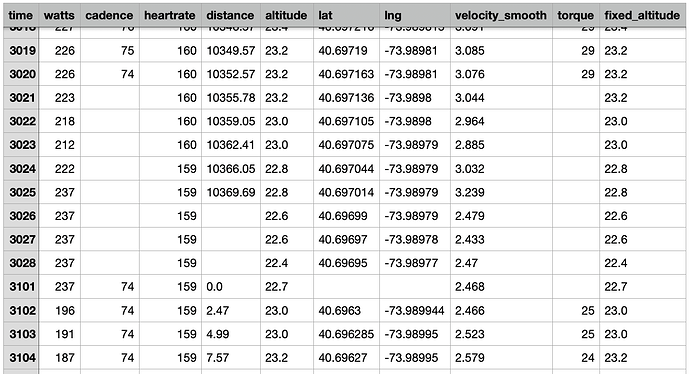Click distance cell 10349.57
The width and height of the screenshot is (690, 374).
click(231, 51)
